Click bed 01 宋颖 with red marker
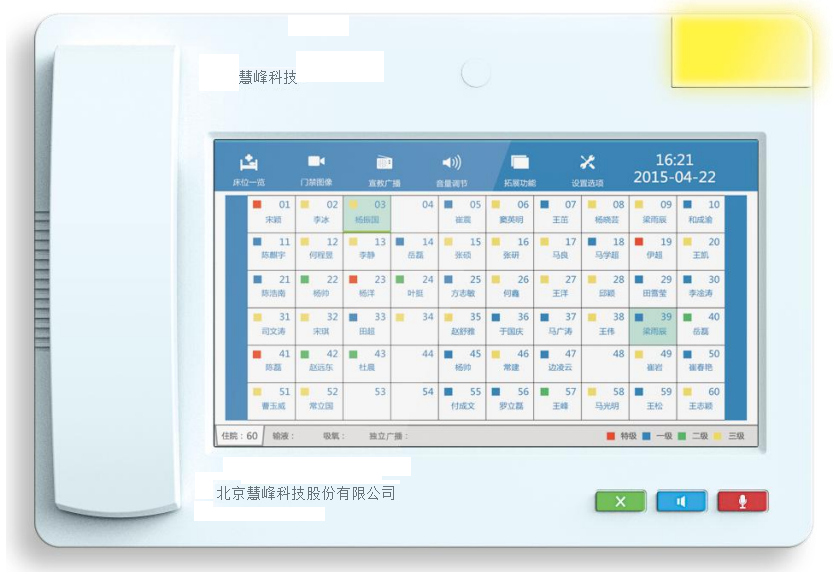834x575 pixels. pyautogui.click(x=271, y=213)
